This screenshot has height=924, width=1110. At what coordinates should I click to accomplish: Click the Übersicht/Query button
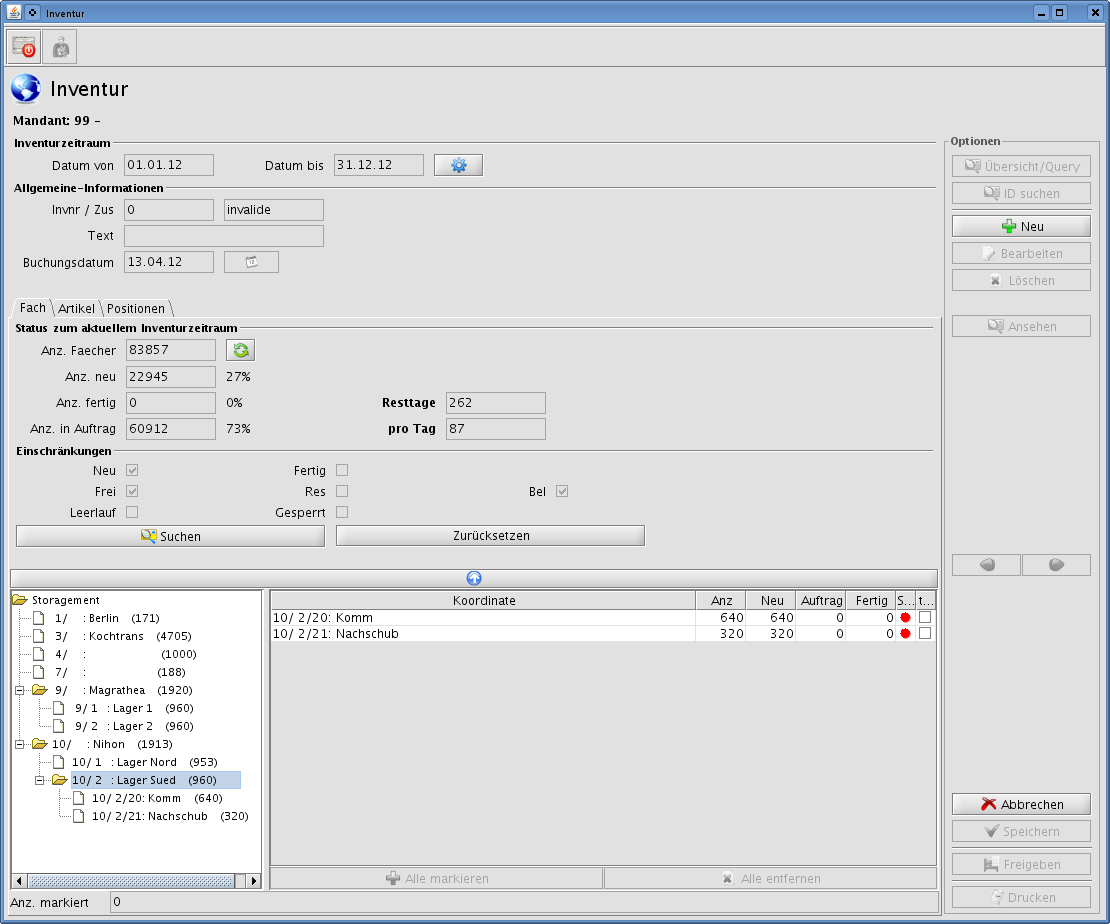(1022, 166)
